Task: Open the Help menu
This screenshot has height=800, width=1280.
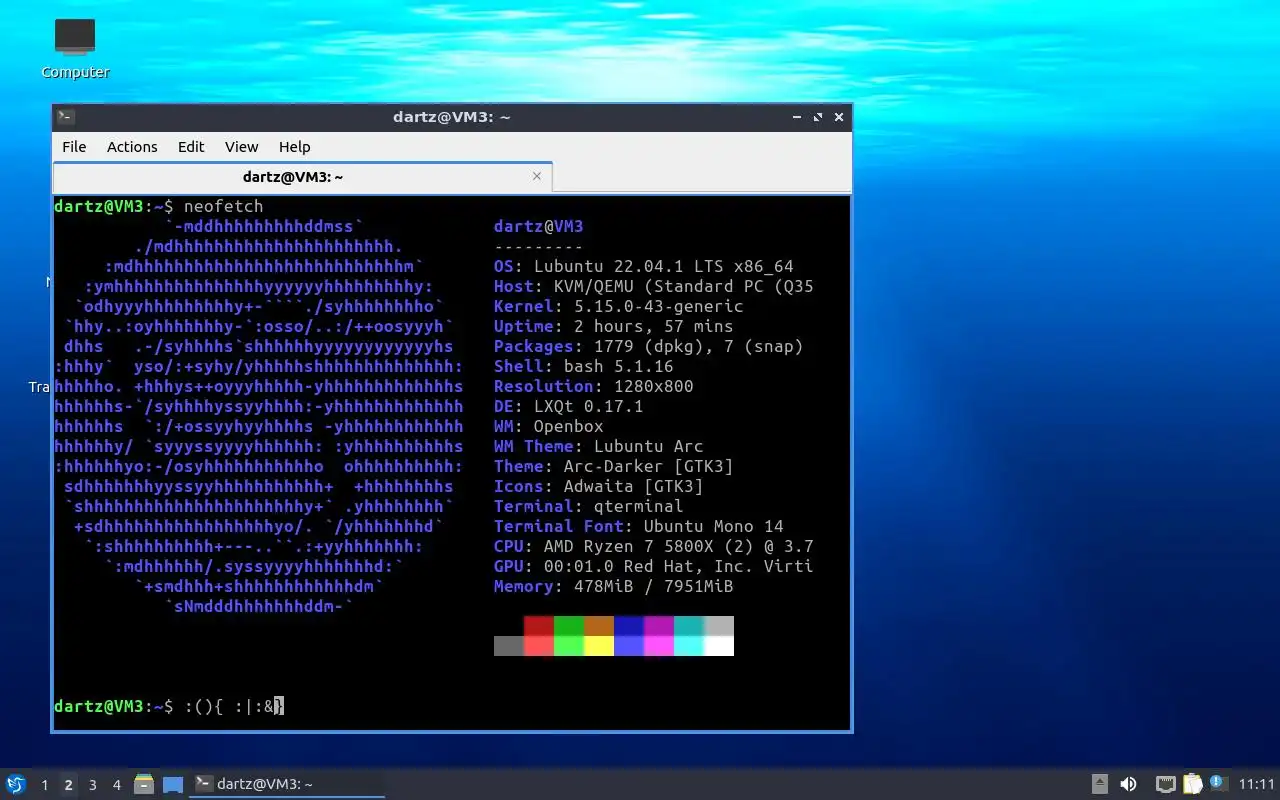Action: [294, 146]
